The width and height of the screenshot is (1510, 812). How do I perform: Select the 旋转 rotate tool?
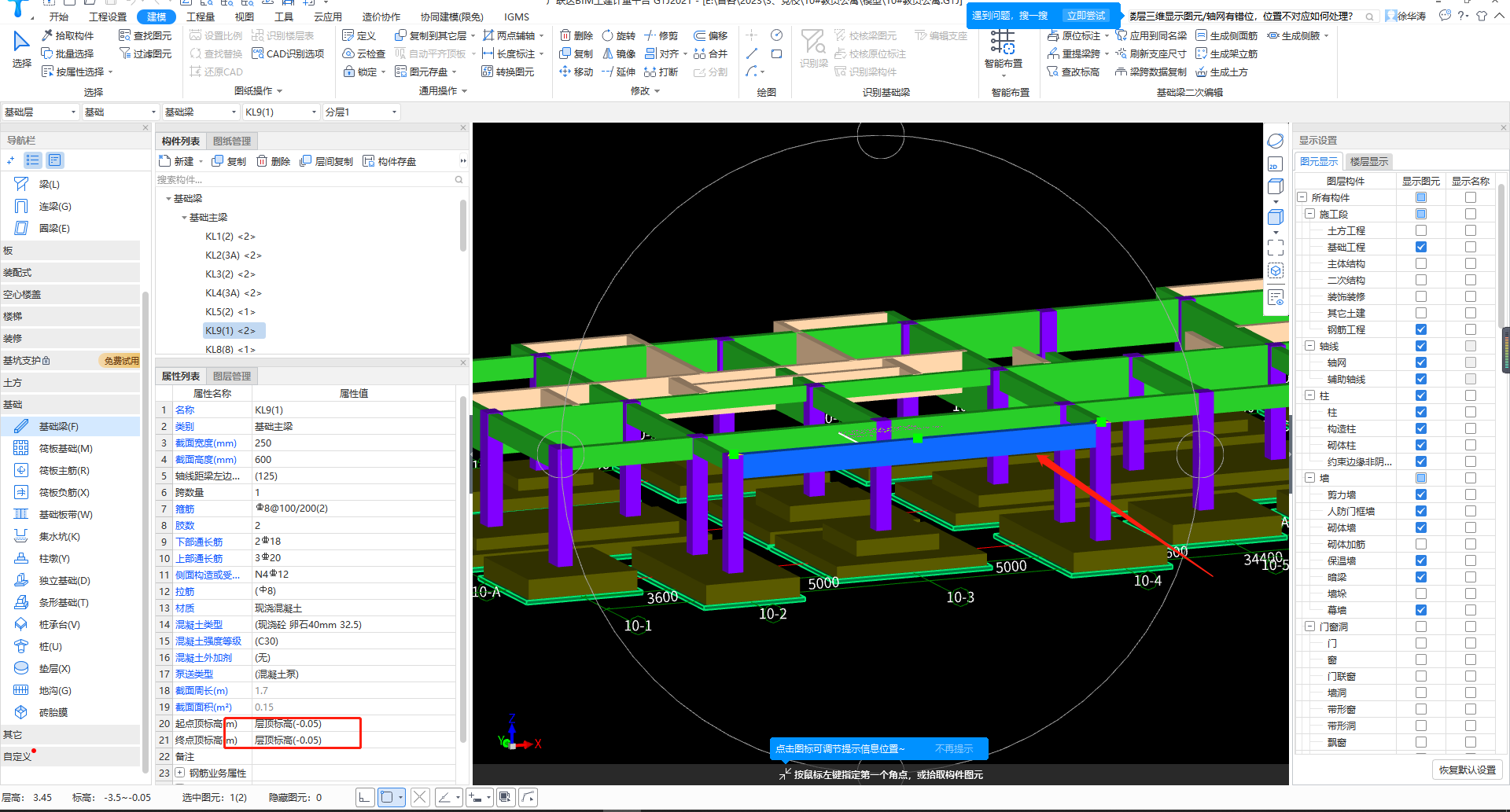pos(618,35)
